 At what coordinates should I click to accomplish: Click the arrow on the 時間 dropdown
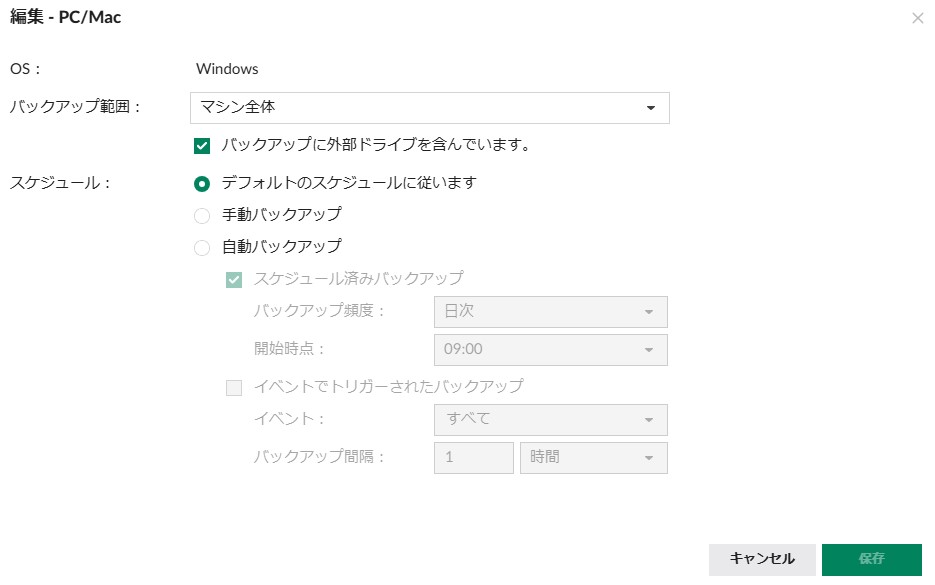[649, 458]
